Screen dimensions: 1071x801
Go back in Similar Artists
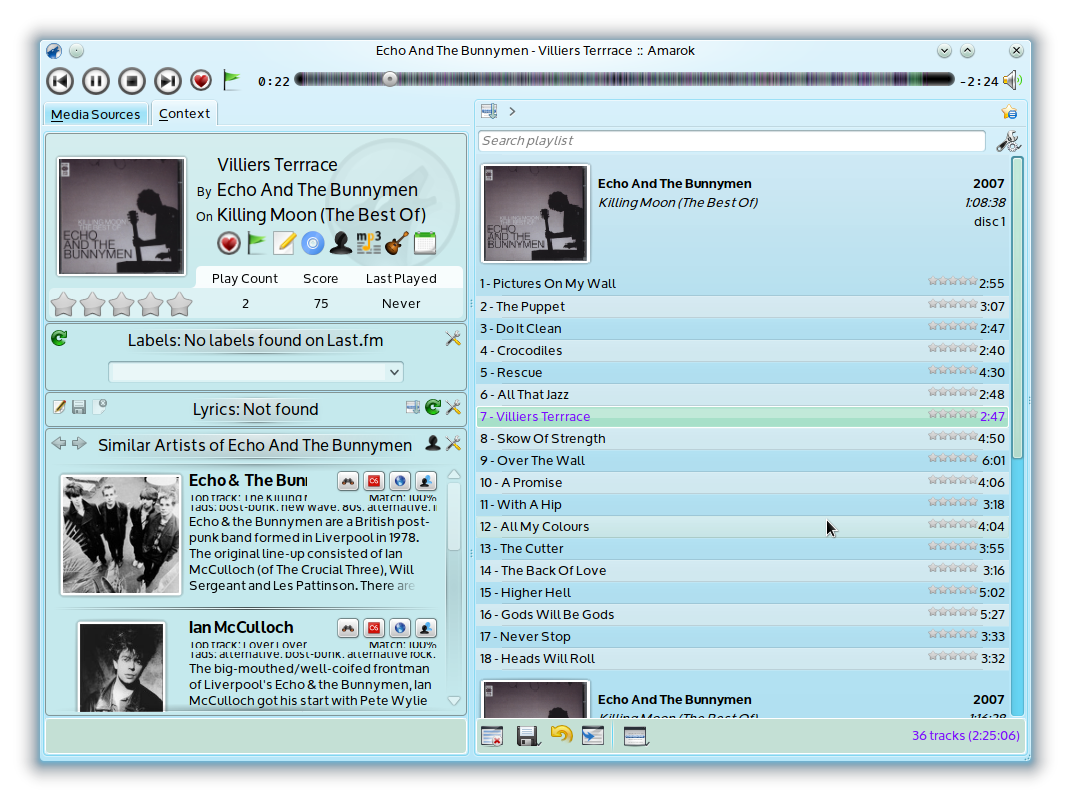pyautogui.click(x=59, y=443)
